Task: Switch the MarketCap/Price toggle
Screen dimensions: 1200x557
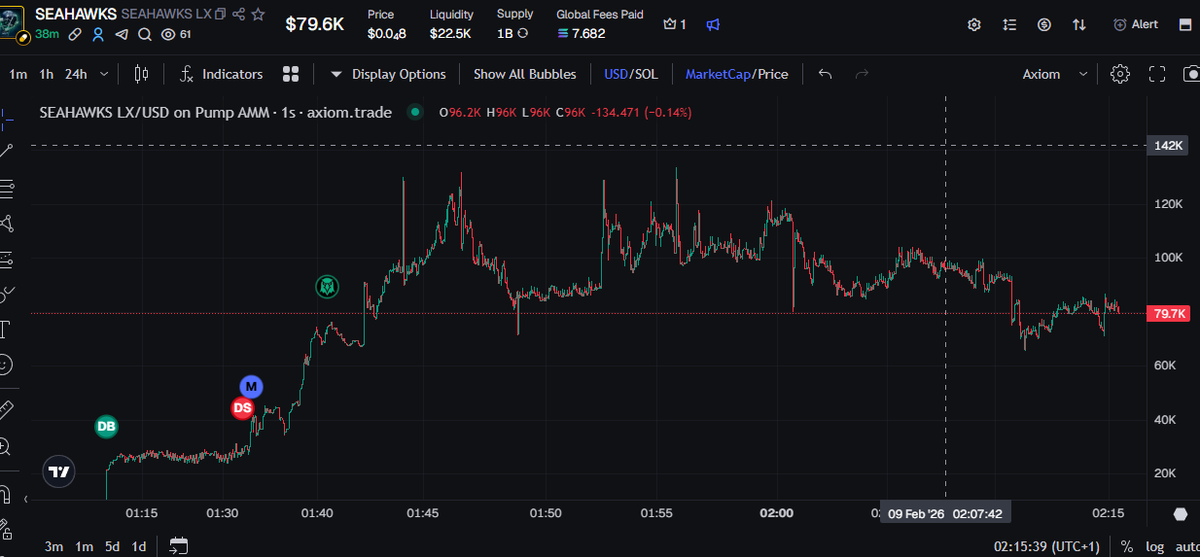Action: click(x=736, y=74)
